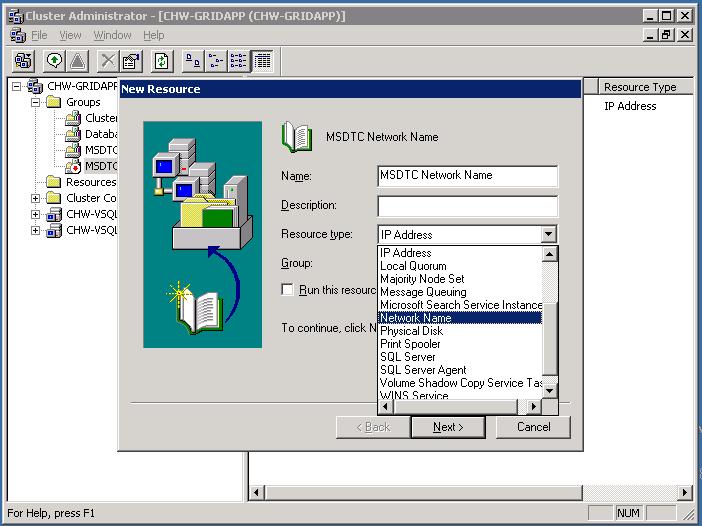Click dropdown list horizontal scroll right arrow

534,406
